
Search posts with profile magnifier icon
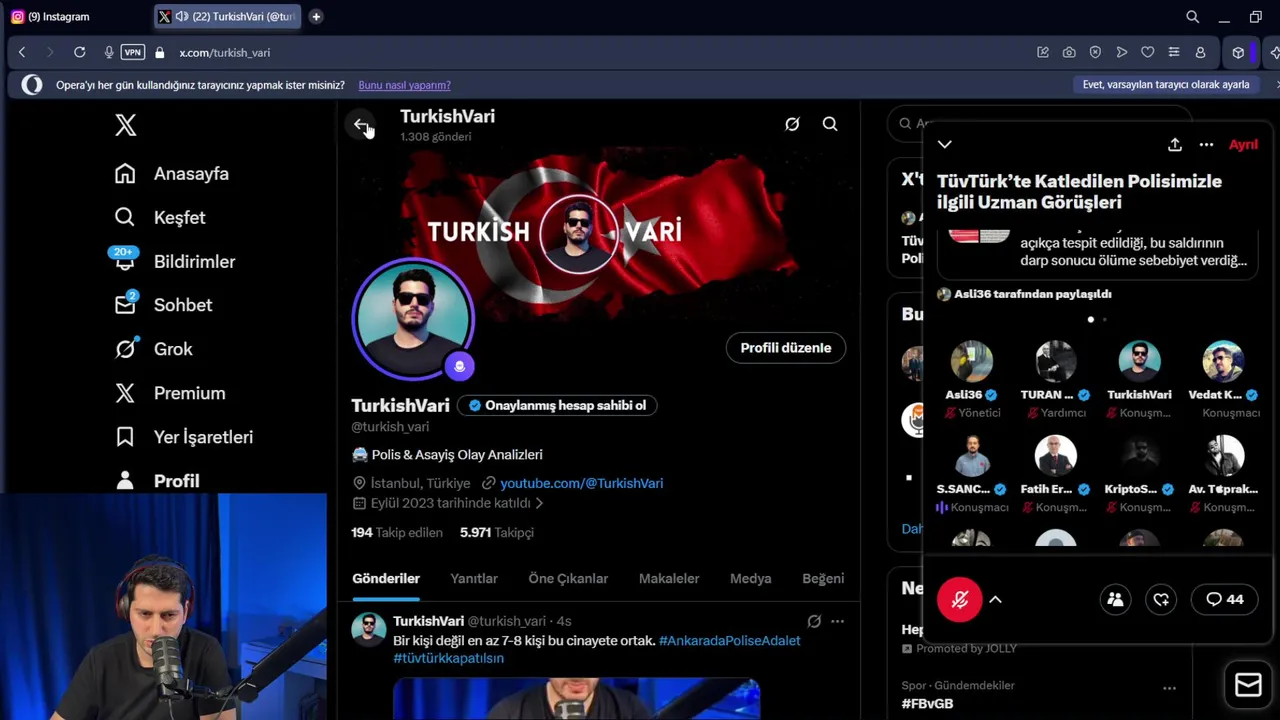[830, 124]
